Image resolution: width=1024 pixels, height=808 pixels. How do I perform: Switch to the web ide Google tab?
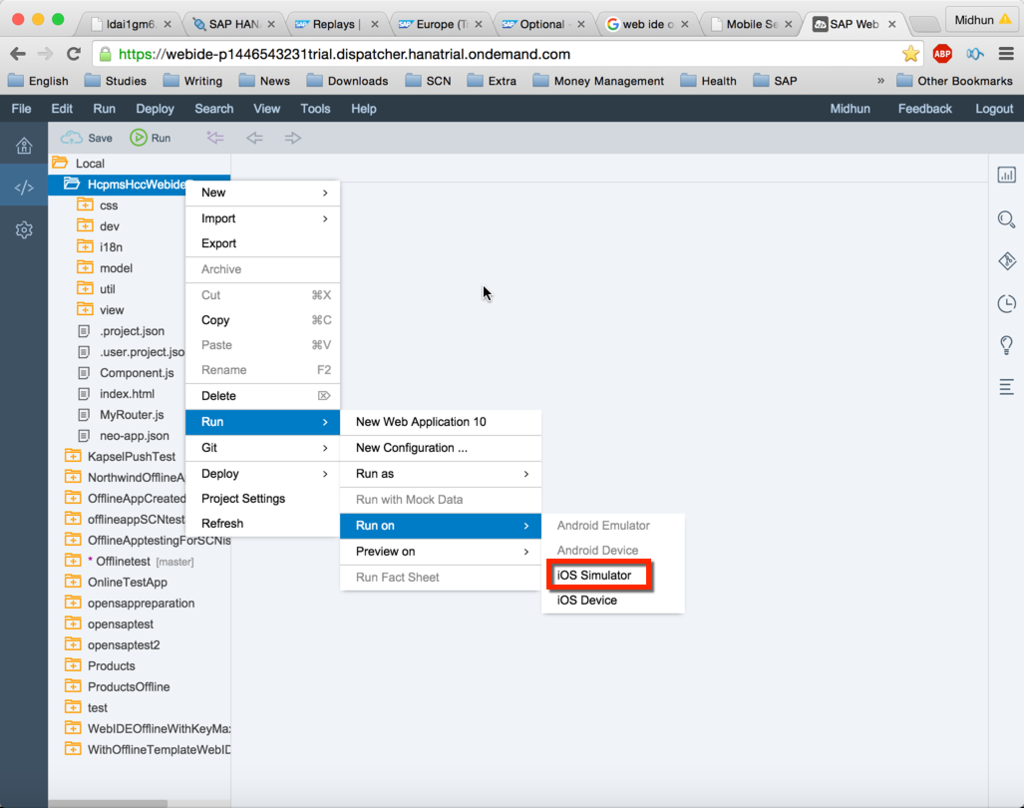pos(648,24)
